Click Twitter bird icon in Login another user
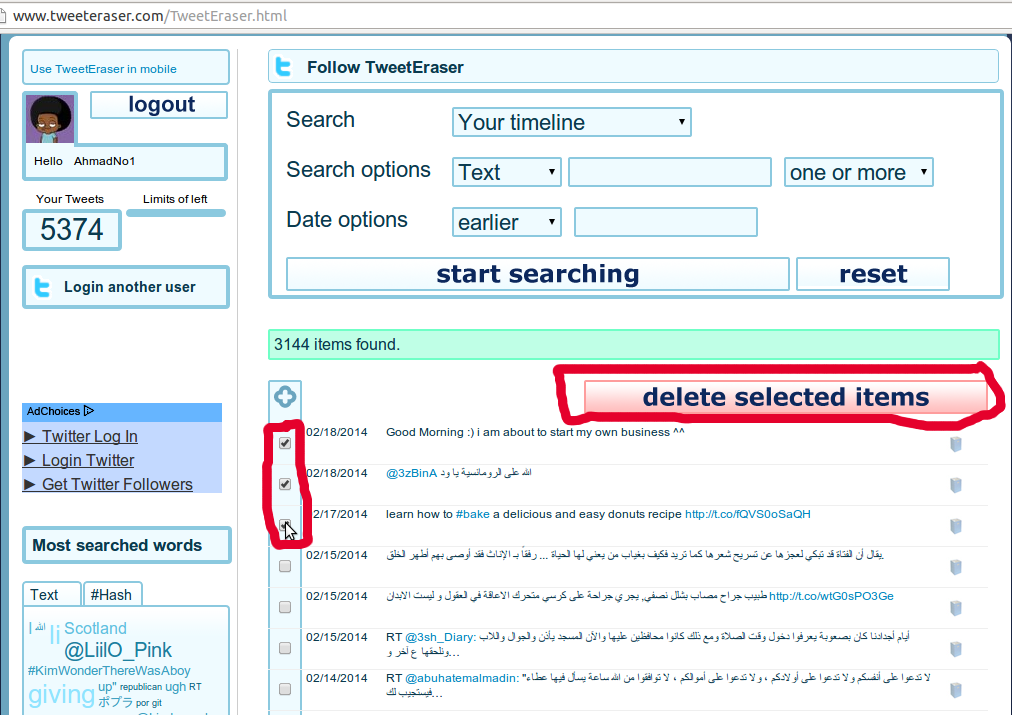Screen dimensions: 1012x715 click(42, 288)
